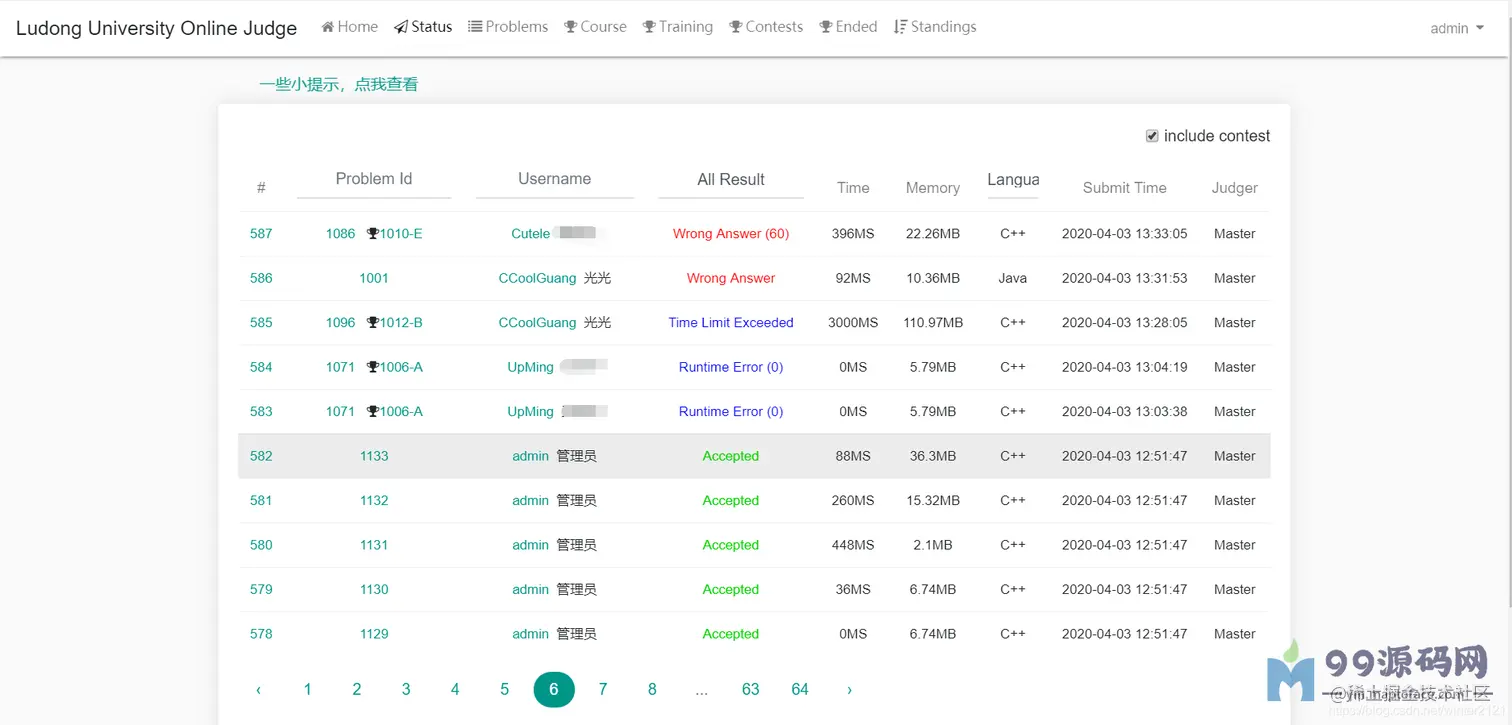Open the Contests page
This screenshot has height=725, width=1512.
point(766,27)
